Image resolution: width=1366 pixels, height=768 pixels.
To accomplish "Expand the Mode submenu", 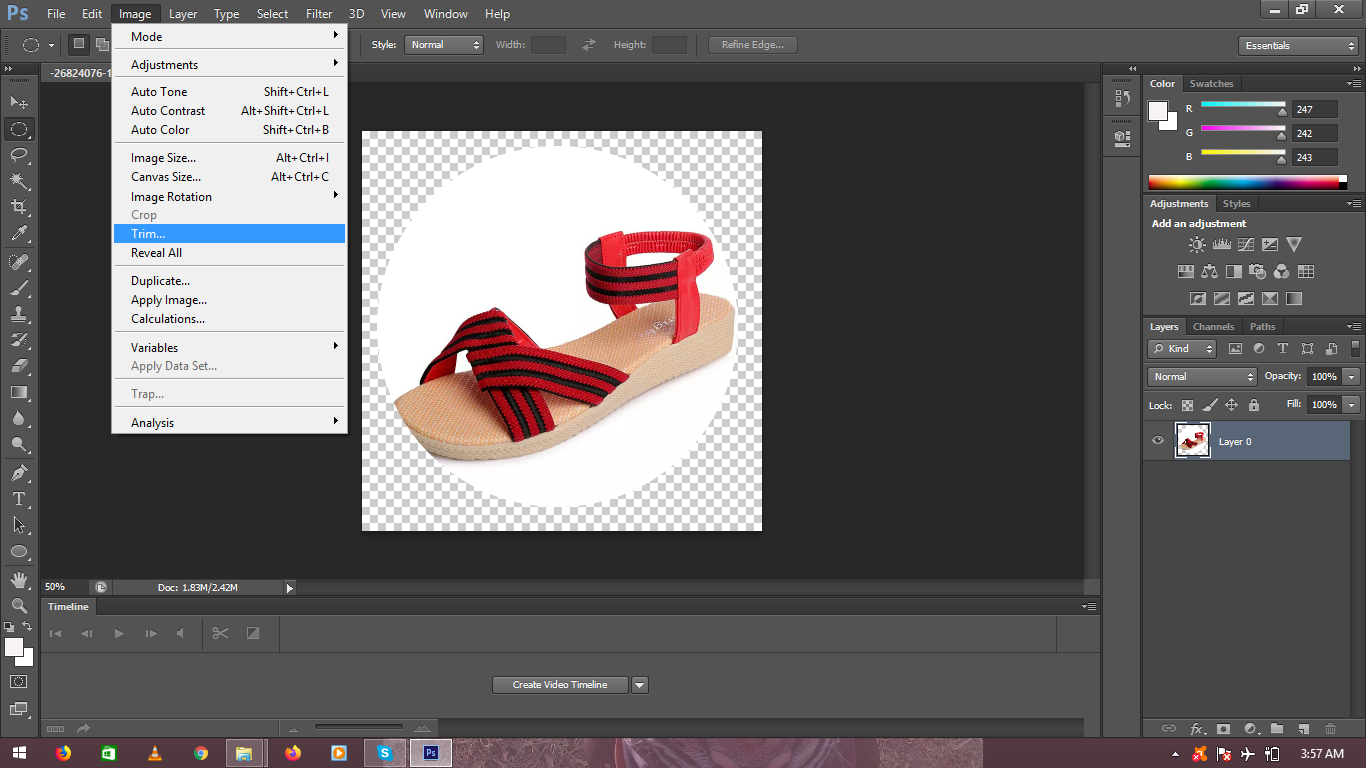I will click(229, 36).
